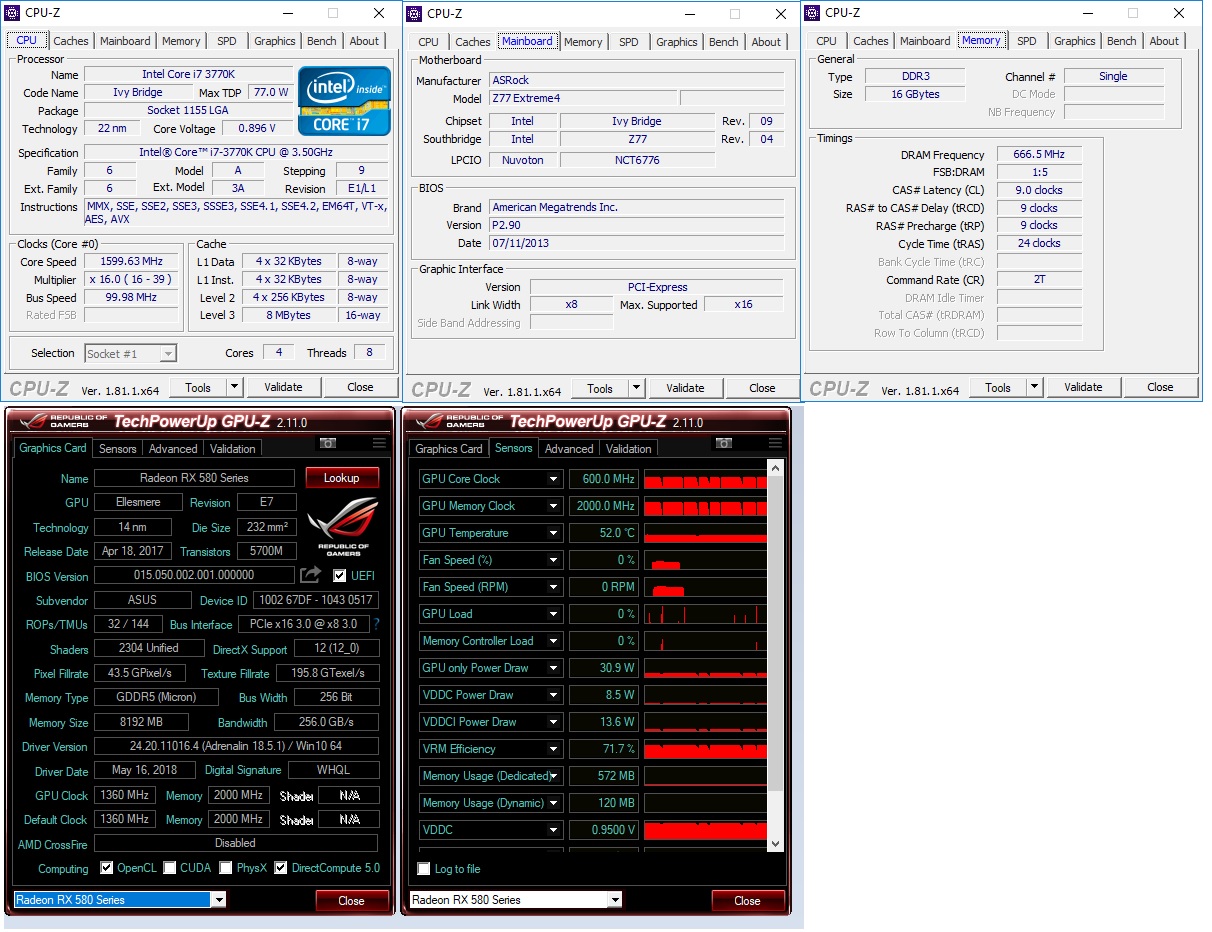Enable the Log to file checkbox
The width and height of the screenshot is (1212, 932).
424,869
